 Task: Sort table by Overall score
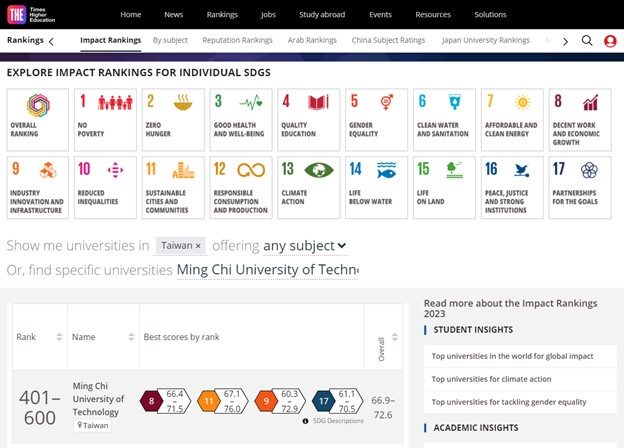point(395,337)
